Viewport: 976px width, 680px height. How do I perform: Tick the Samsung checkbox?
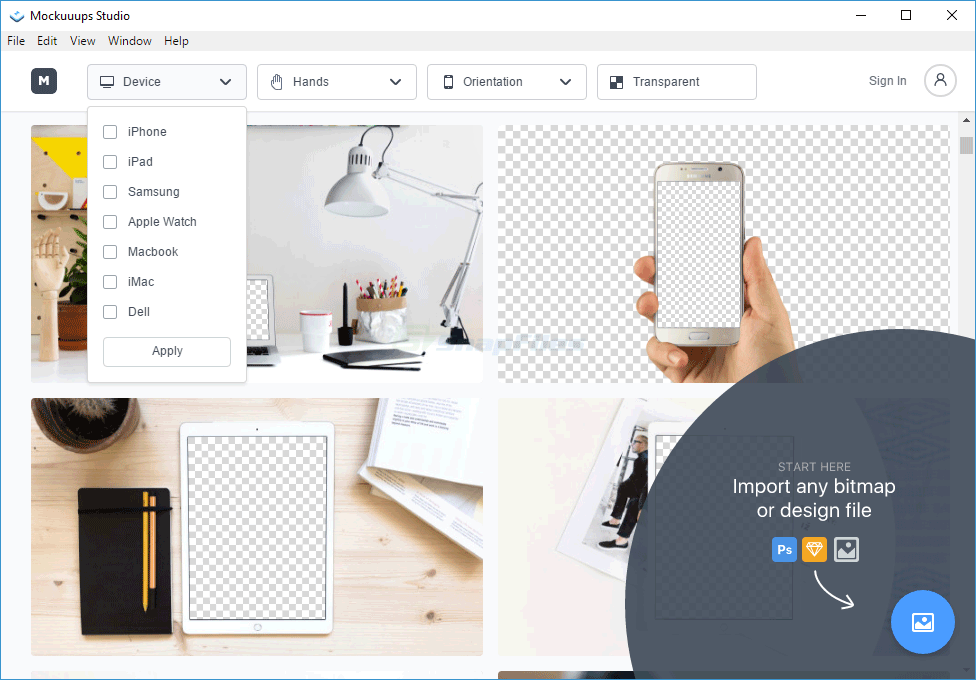coord(110,192)
